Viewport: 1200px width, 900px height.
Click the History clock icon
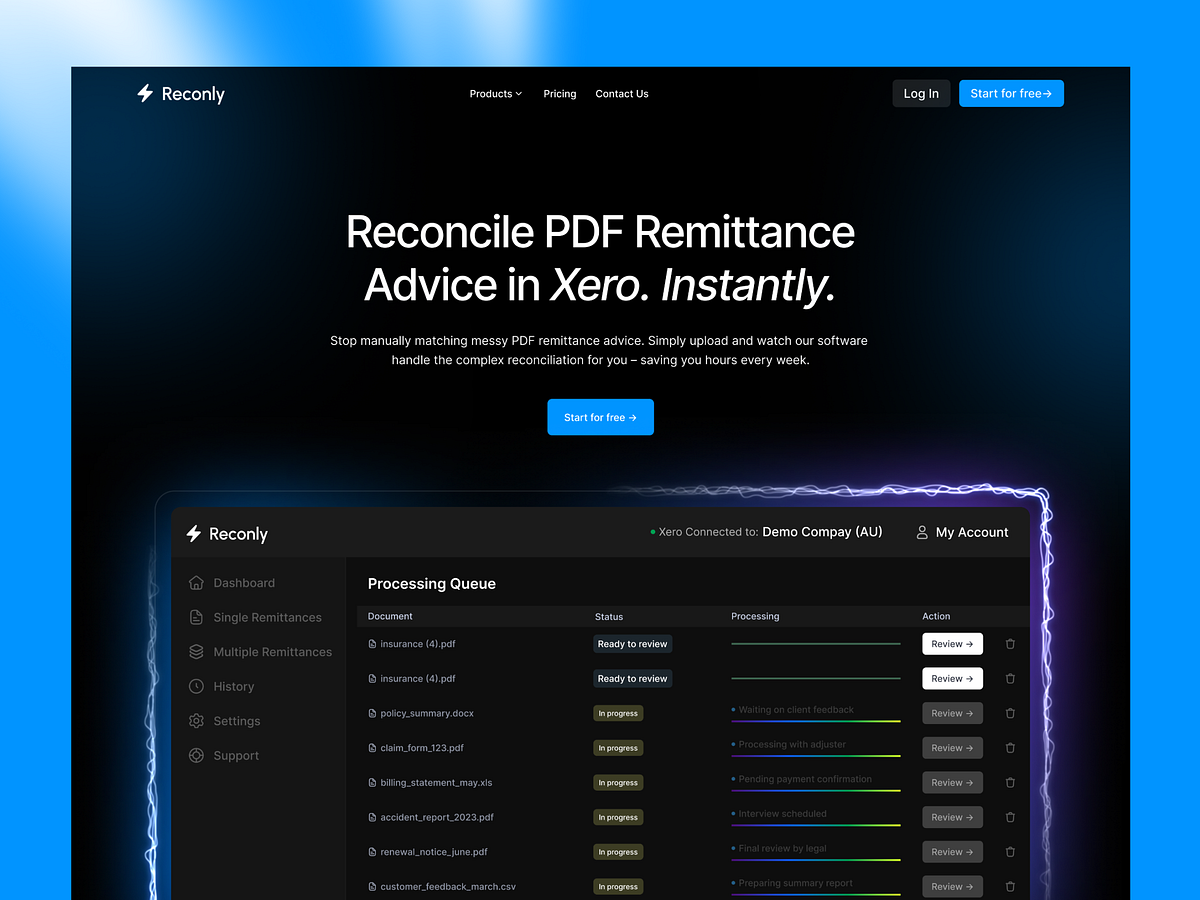196,686
